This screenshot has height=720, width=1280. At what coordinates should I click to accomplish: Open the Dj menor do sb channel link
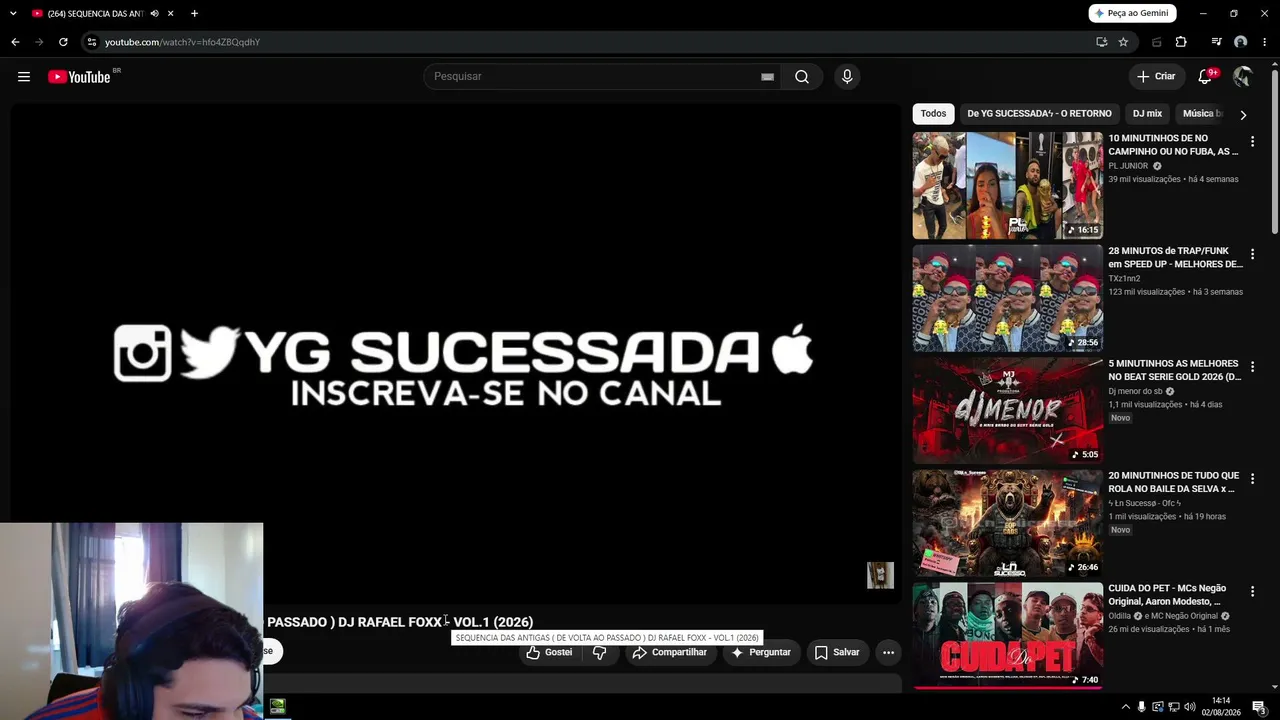1135,391
